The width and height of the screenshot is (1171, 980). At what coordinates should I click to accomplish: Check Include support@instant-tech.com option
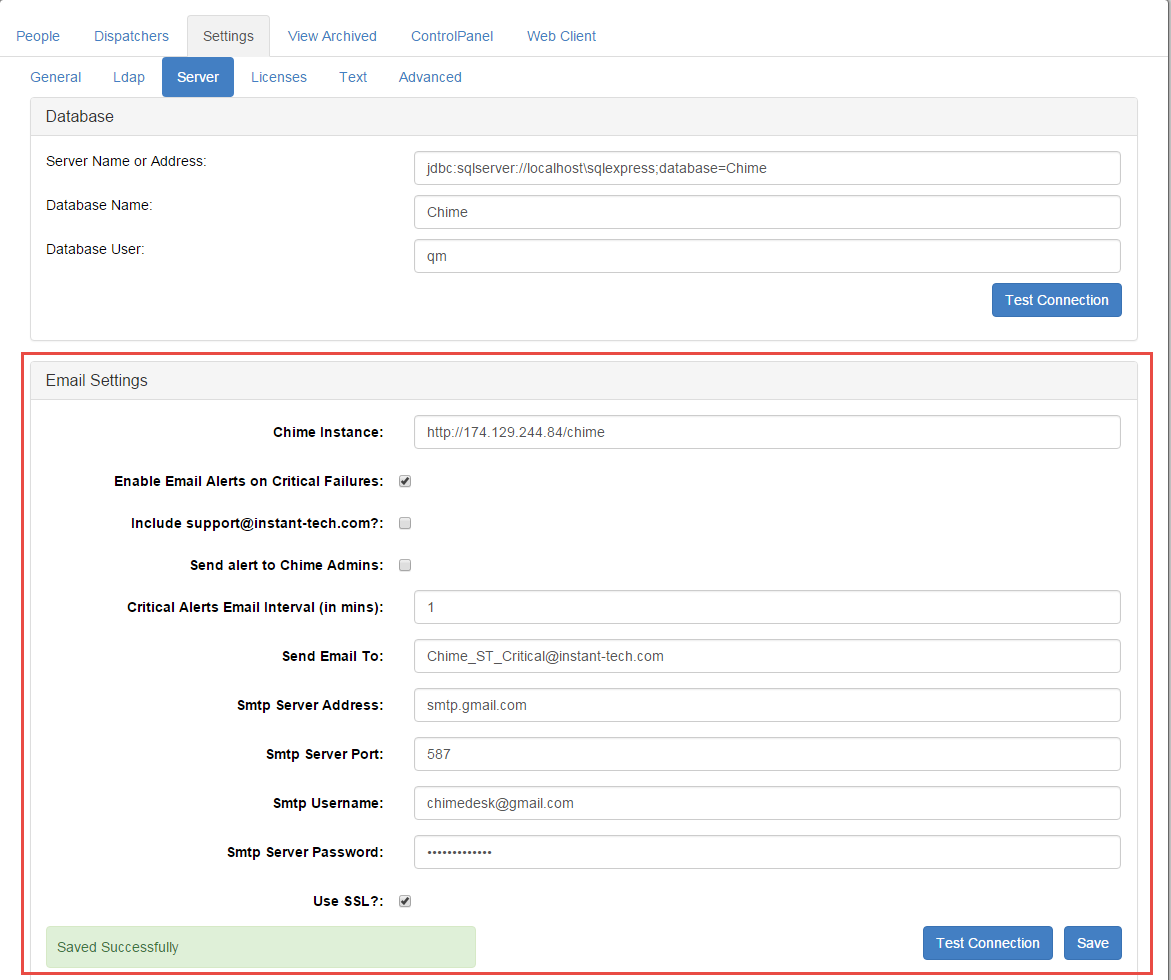click(405, 523)
